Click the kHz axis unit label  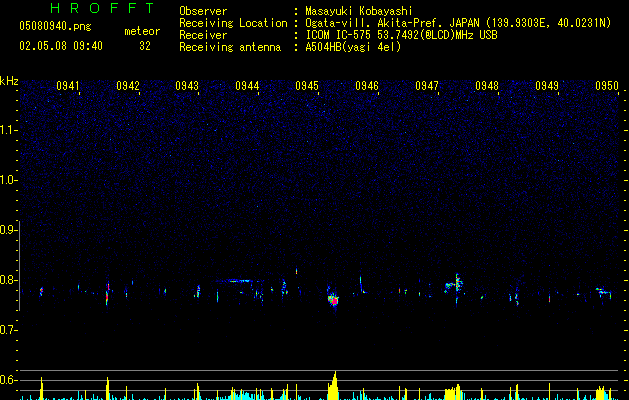pyautogui.click(x=9, y=81)
